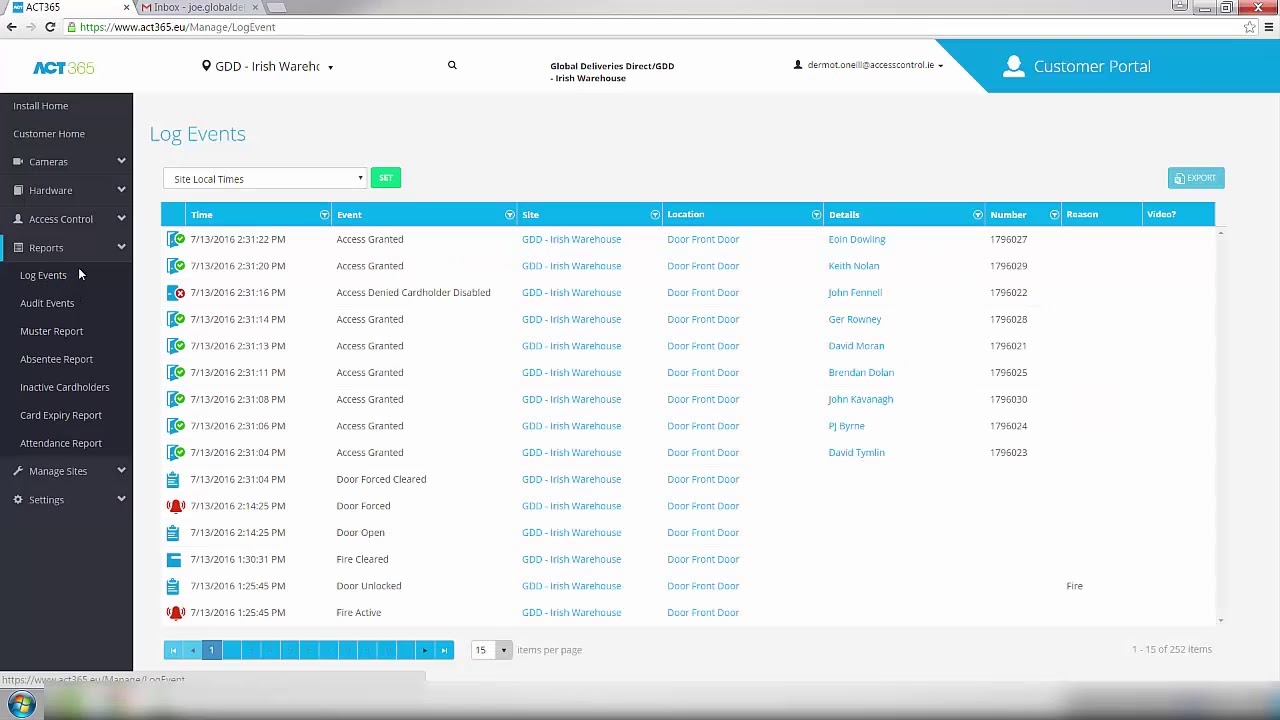The width and height of the screenshot is (1280, 720).
Task: Reload the page with the refresh icon
Action: [50, 27]
